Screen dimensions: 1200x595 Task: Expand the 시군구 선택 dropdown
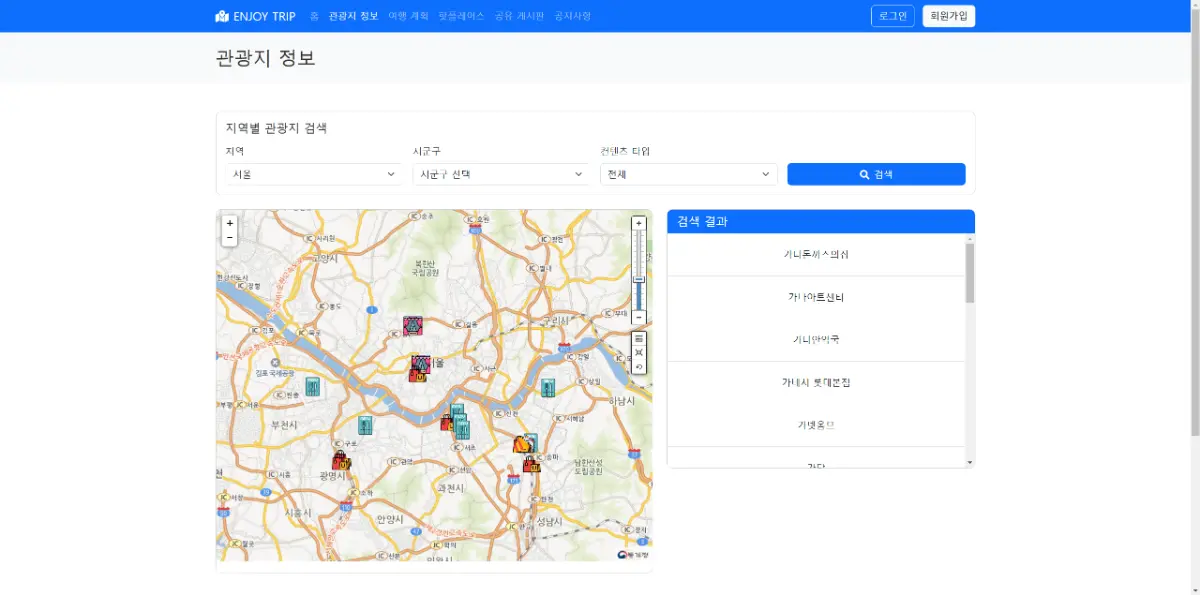pyautogui.click(x=500, y=174)
